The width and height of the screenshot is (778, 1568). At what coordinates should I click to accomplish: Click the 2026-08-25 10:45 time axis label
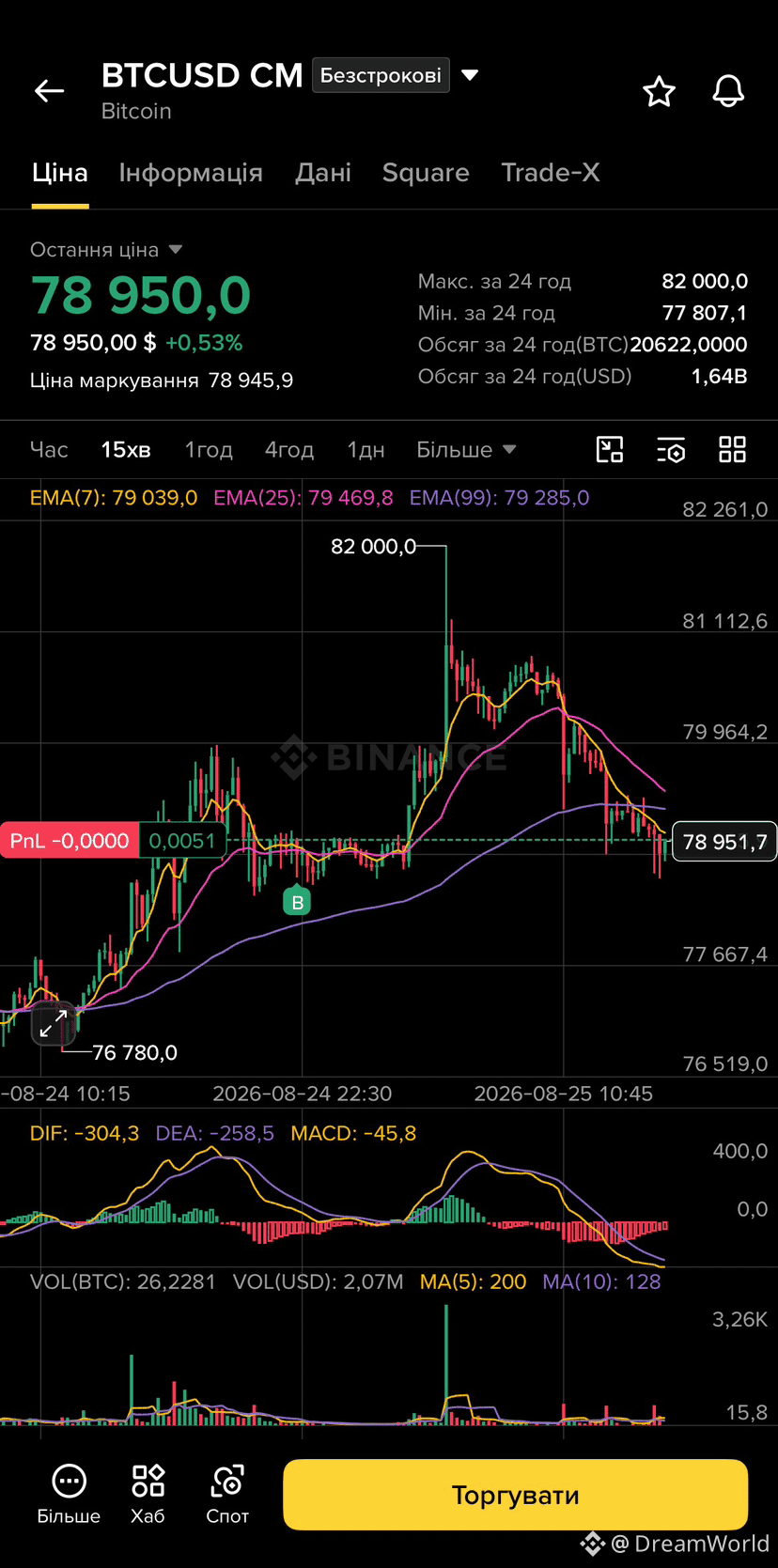pyautogui.click(x=564, y=1094)
